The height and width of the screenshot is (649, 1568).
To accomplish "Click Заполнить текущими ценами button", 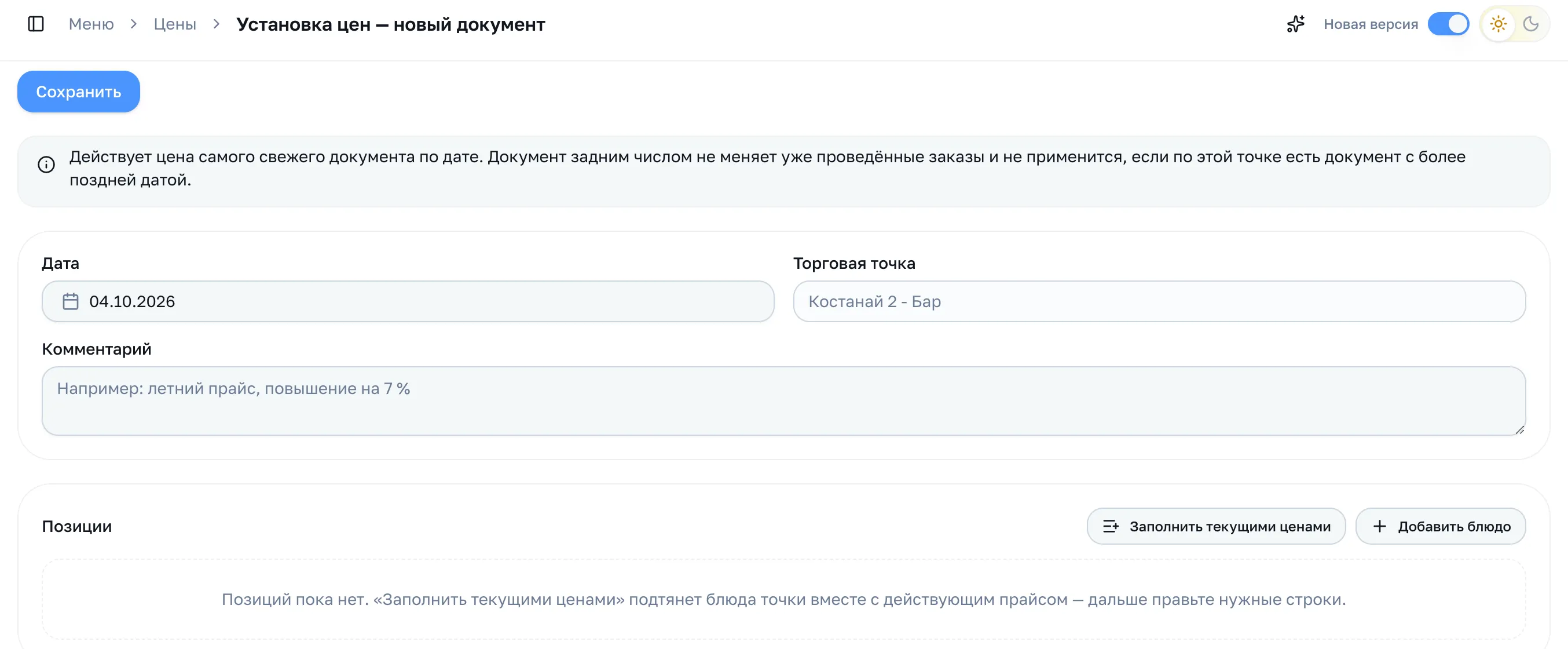I will 1215,526.
